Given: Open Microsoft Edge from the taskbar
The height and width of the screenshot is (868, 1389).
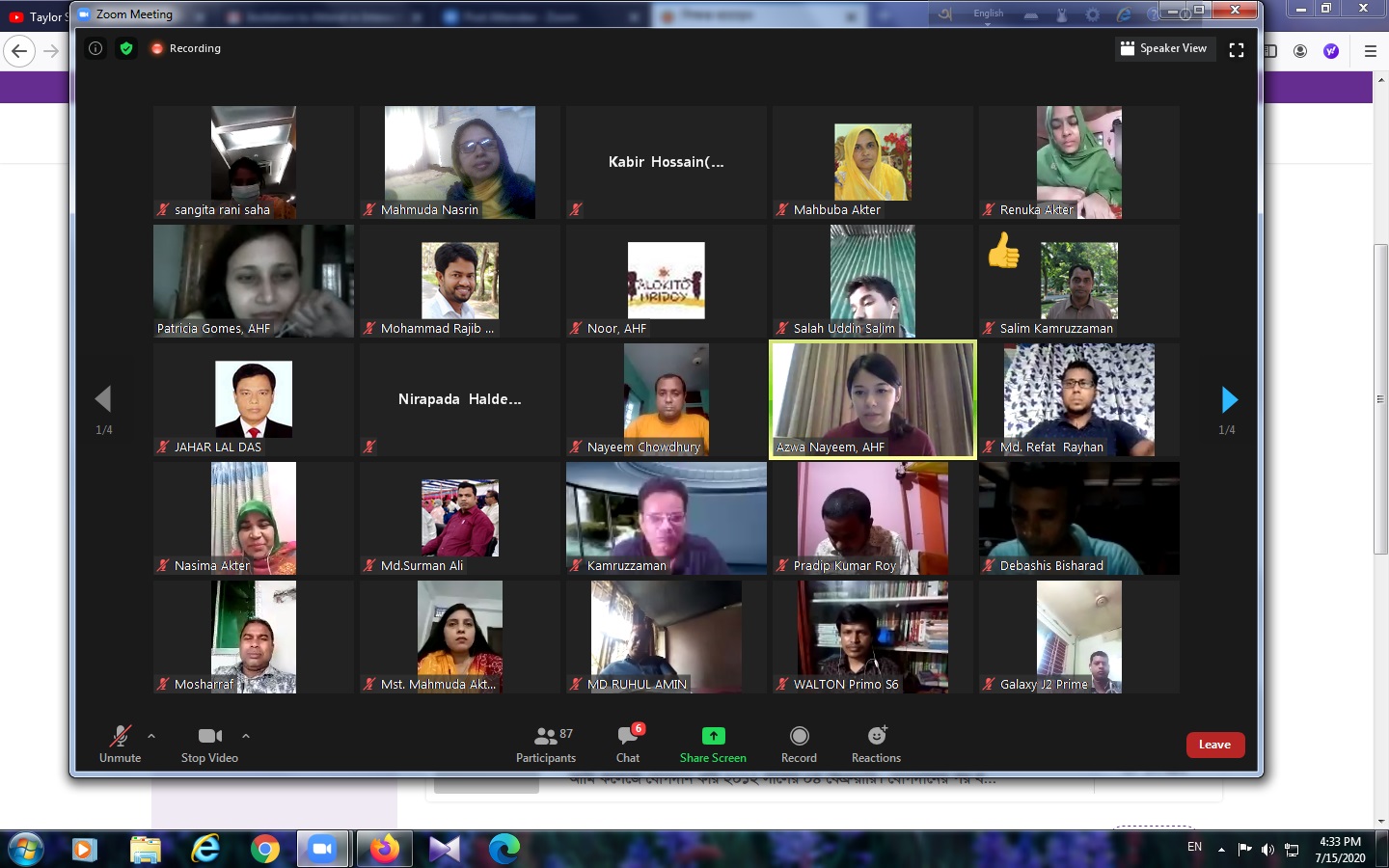Looking at the screenshot, I should pos(504,849).
